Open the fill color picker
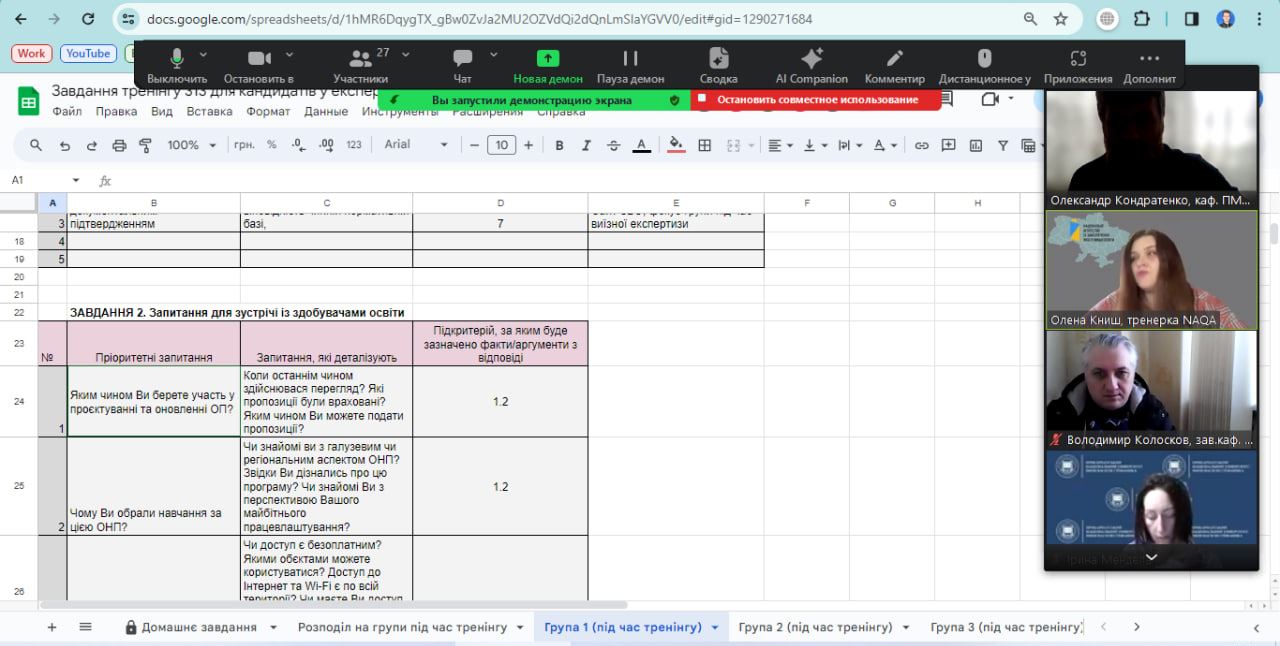Viewport: 1280px width, 646px height. 676,145
